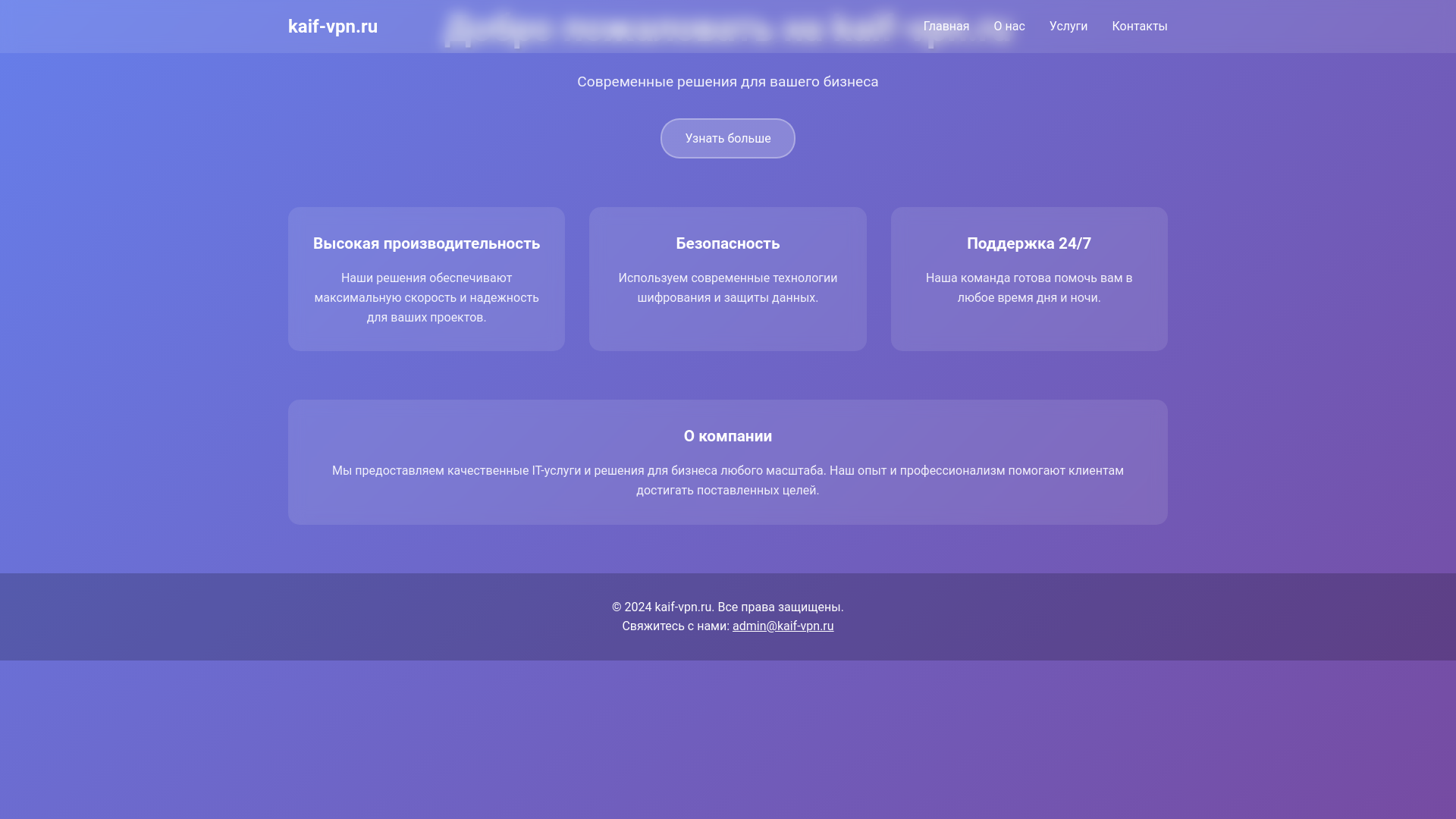Click the kaif-vpn.ru site logo

tap(332, 27)
